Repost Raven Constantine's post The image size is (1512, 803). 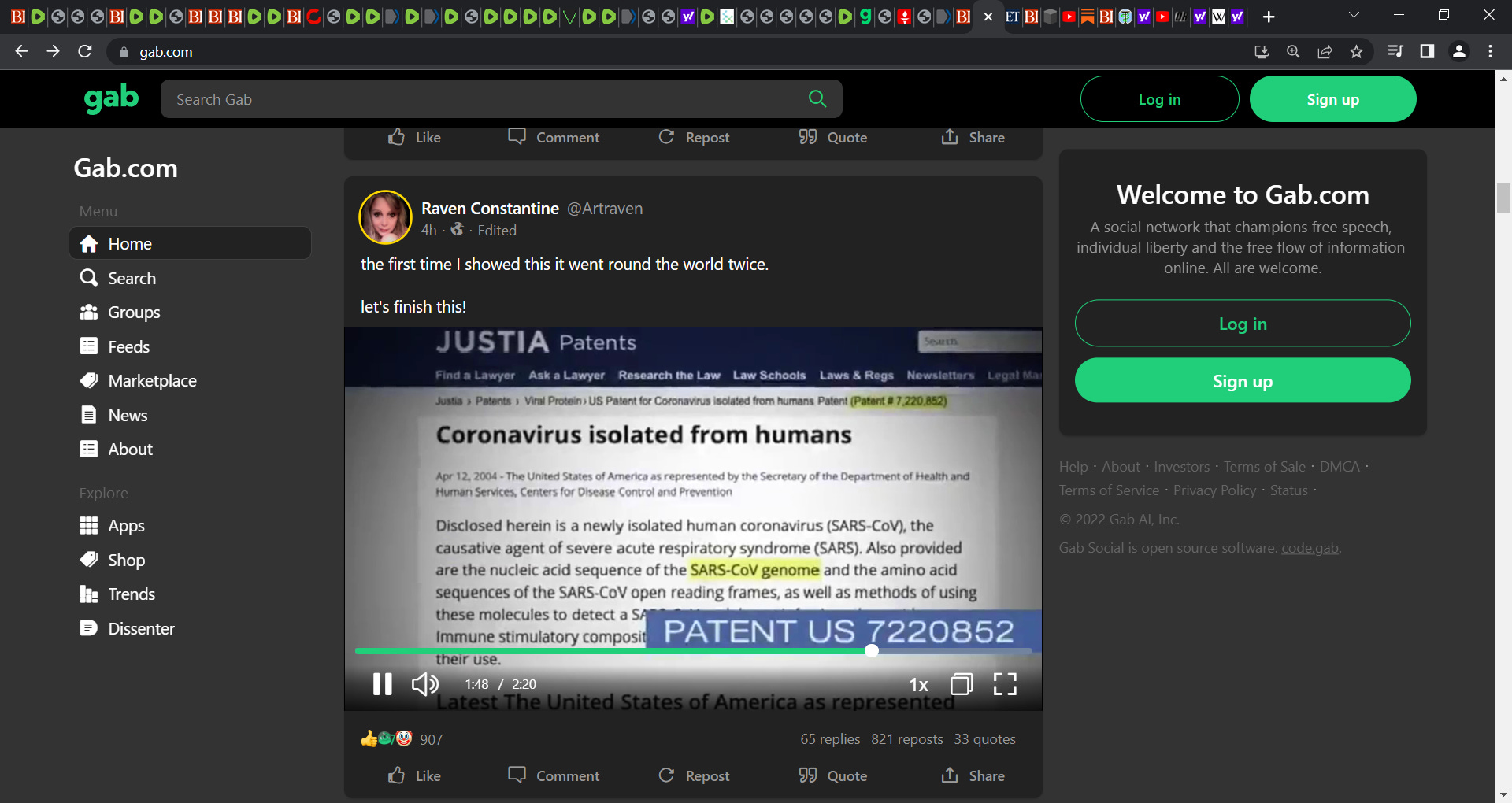tap(694, 775)
